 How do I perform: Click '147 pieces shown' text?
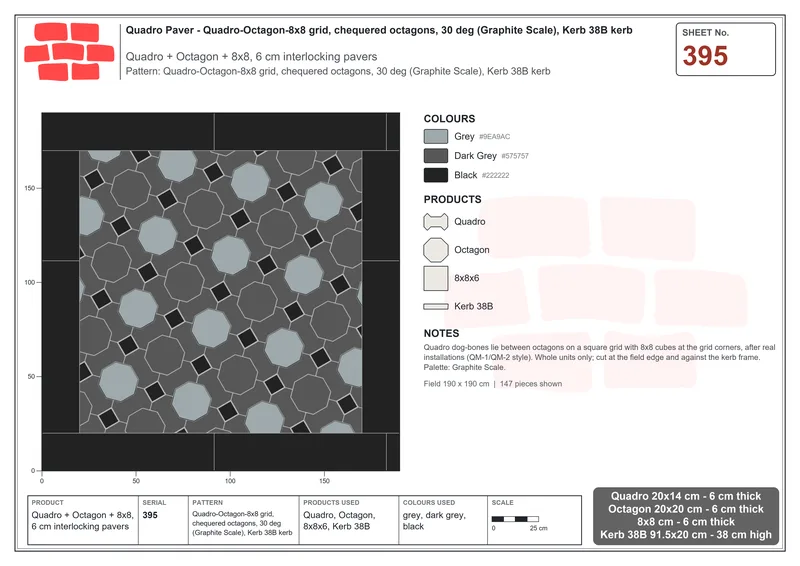coord(531,384)
